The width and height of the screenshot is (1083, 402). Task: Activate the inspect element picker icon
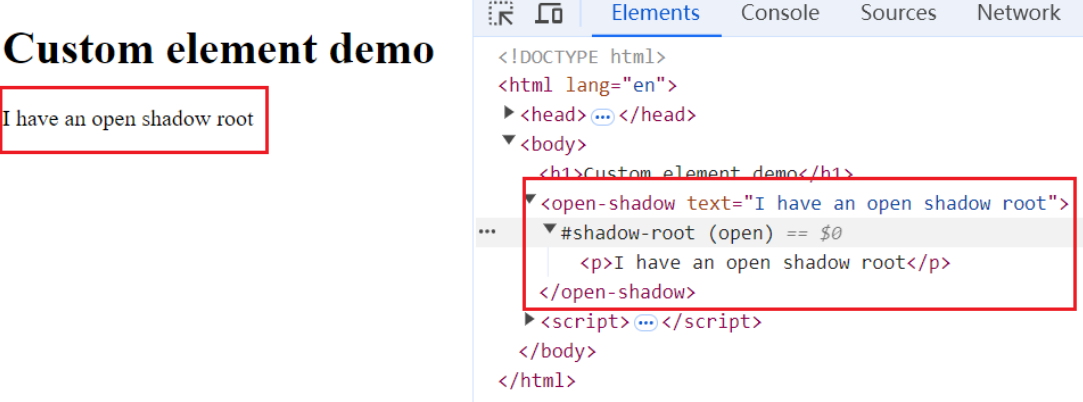point(501,13)
